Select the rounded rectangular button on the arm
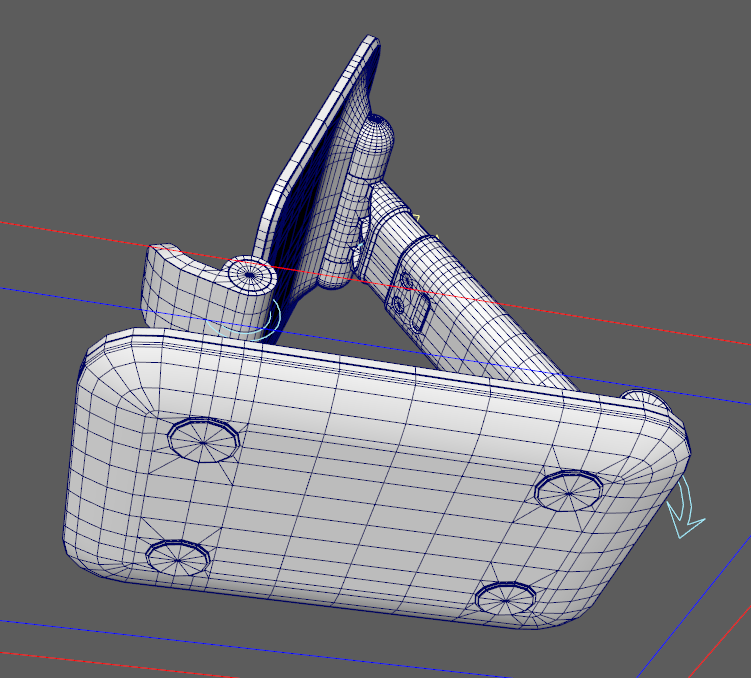The width and height of the screenshot is (751, 678). (x=419, y=313)
